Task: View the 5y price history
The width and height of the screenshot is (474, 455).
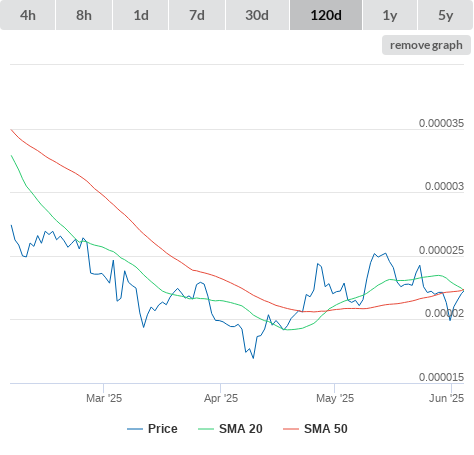Action: pos(446,15)
